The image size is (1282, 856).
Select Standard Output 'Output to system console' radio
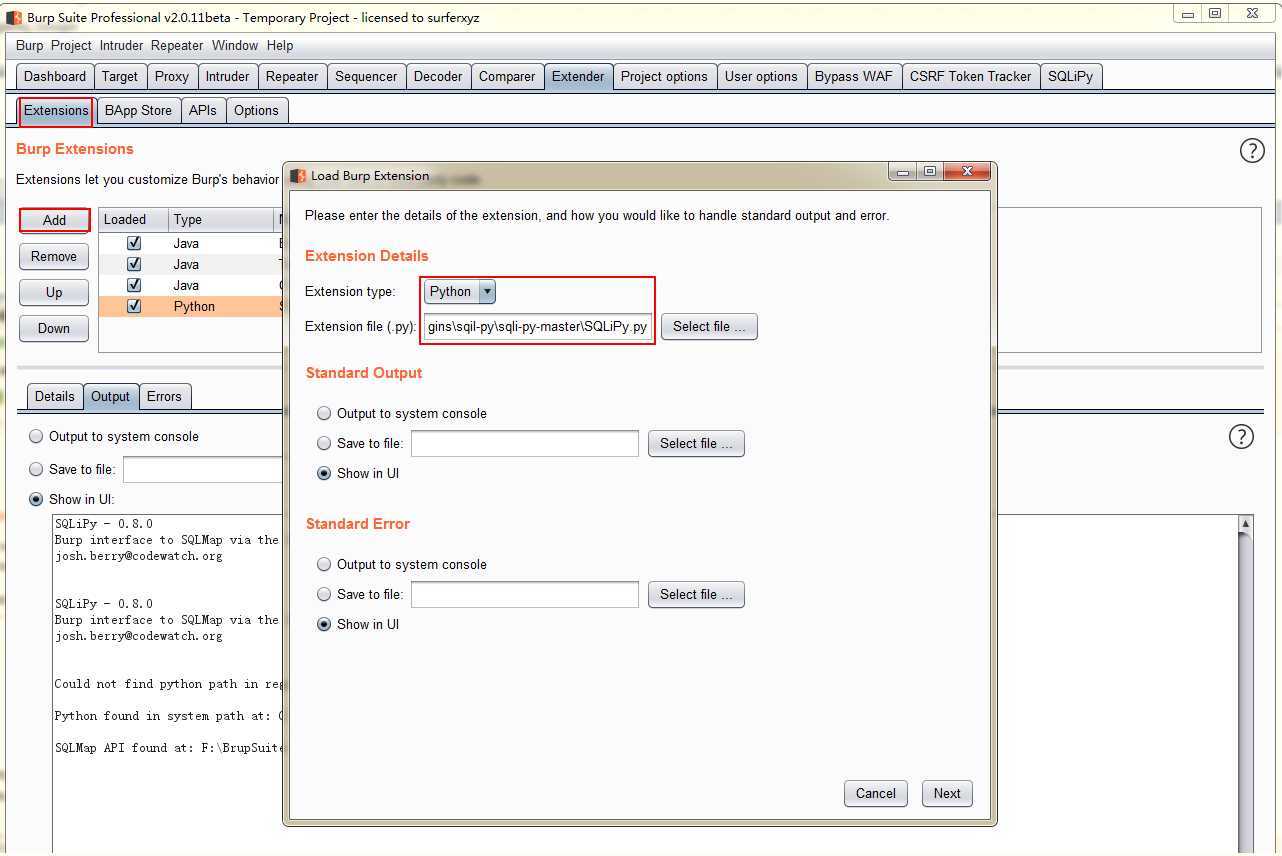[x=324, y=413]
